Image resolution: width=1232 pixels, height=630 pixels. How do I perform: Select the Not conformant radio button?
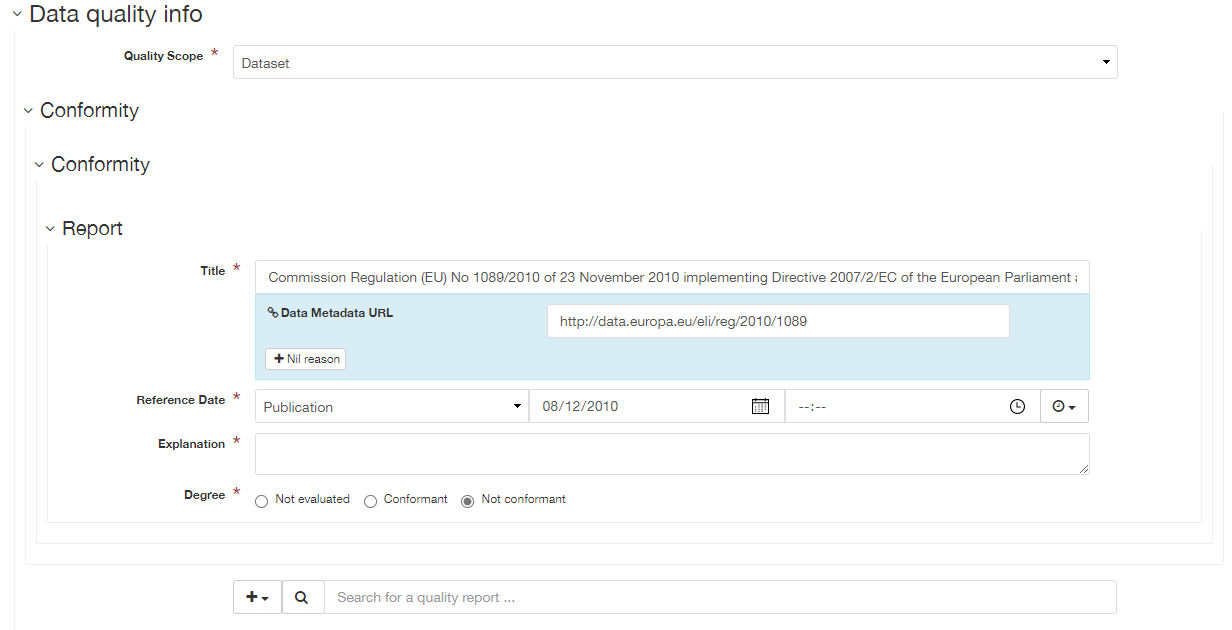[467, 501]
